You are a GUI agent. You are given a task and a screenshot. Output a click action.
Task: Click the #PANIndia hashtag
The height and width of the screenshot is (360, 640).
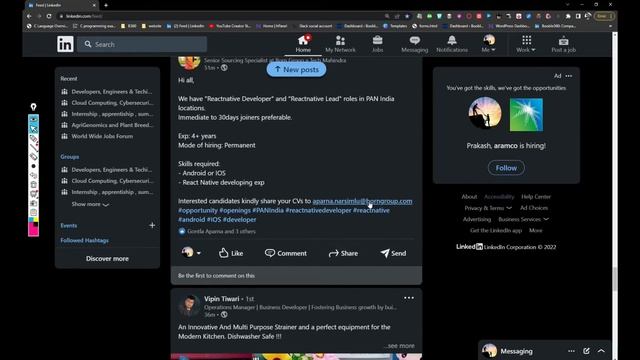coord(268,210)
